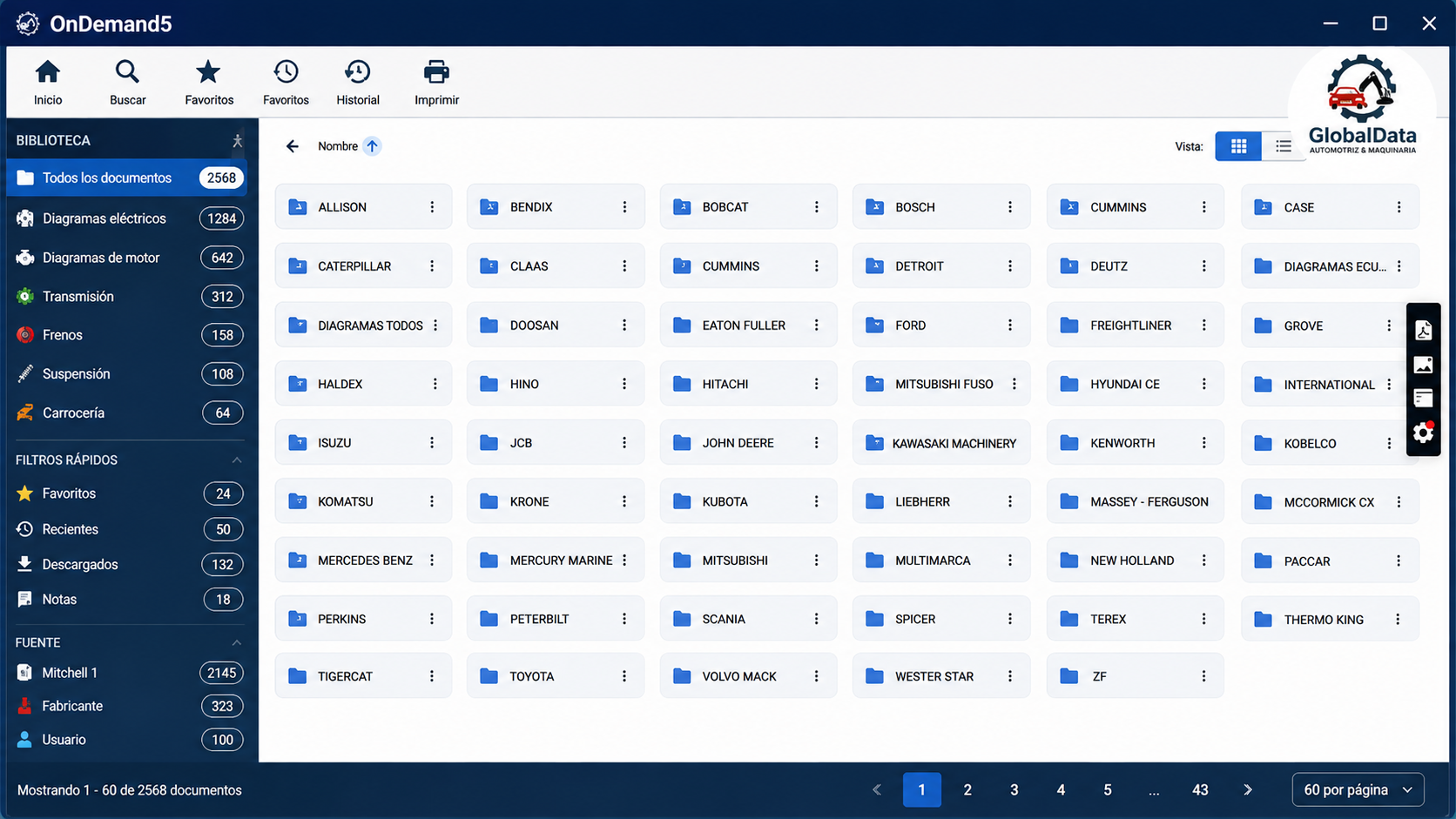Click the clock Favoritos toolbar button
The image size is (1456, 819).
coord(286,83)
